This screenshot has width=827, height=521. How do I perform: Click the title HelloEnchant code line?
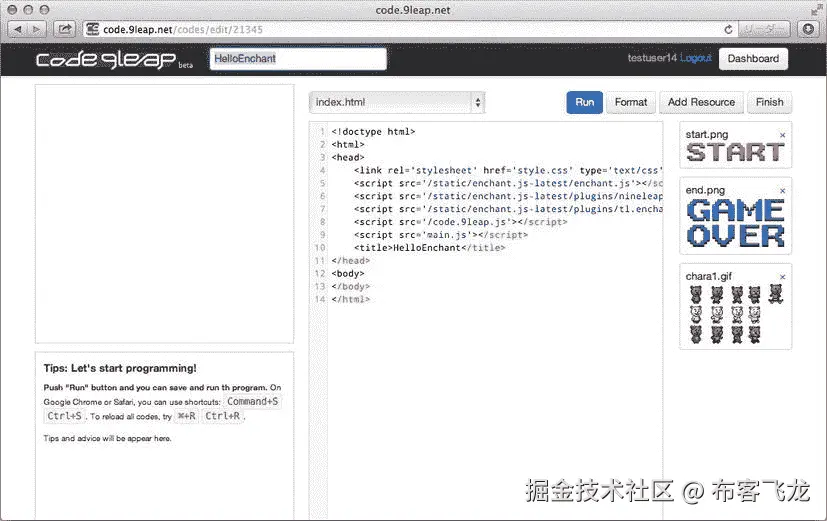430,248
